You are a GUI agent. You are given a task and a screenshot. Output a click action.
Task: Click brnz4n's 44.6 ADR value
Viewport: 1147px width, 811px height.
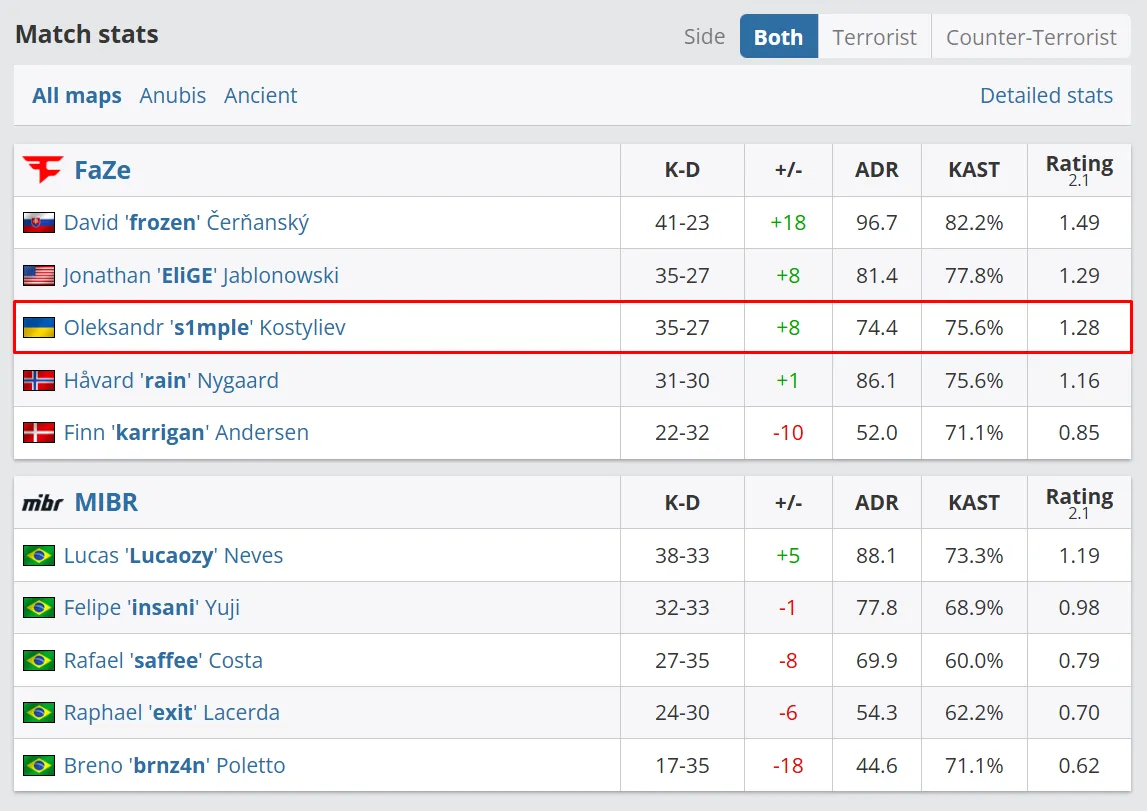876,765
